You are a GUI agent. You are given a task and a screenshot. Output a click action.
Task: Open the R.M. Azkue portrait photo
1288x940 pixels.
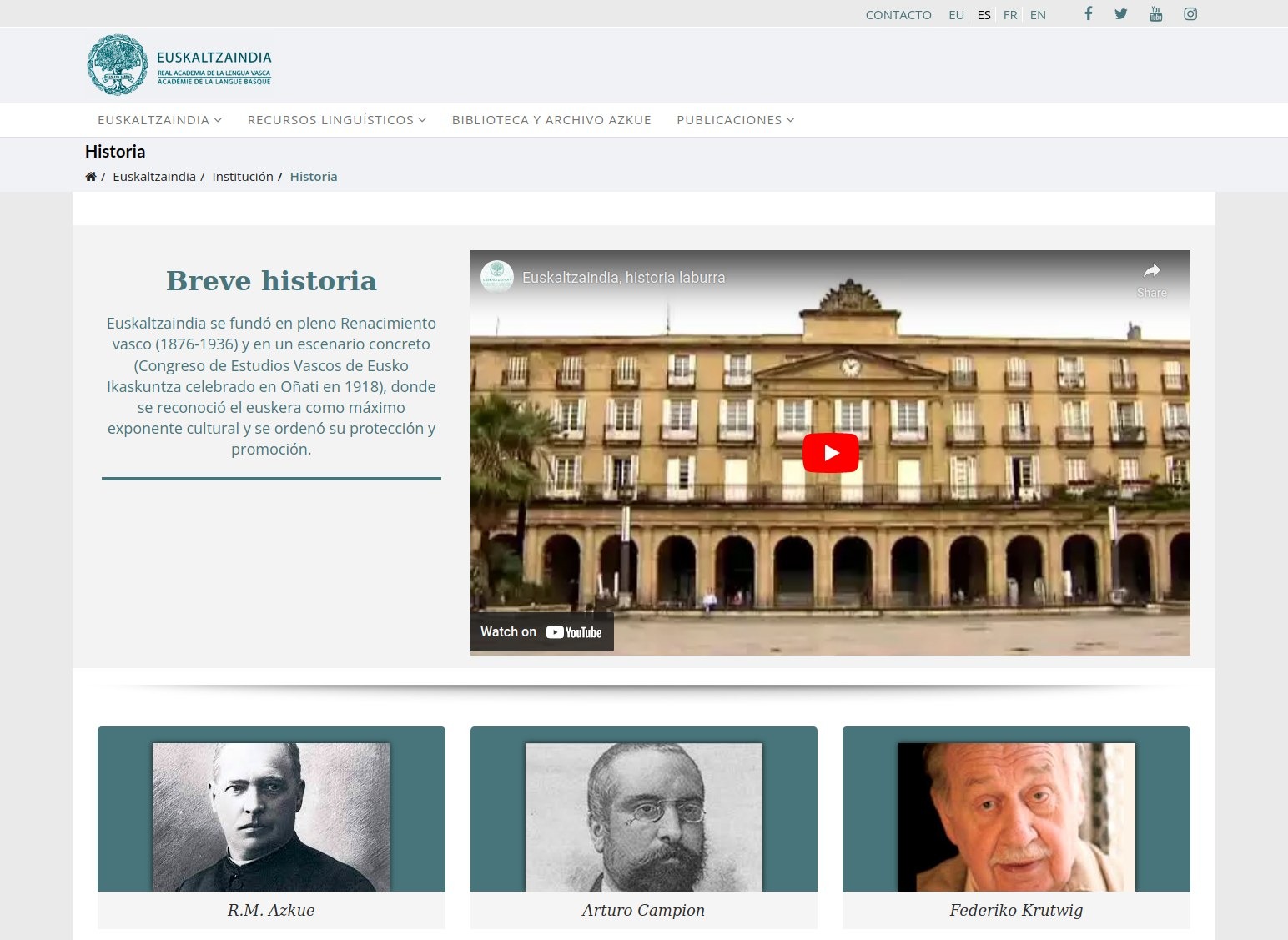pos(271,817)
